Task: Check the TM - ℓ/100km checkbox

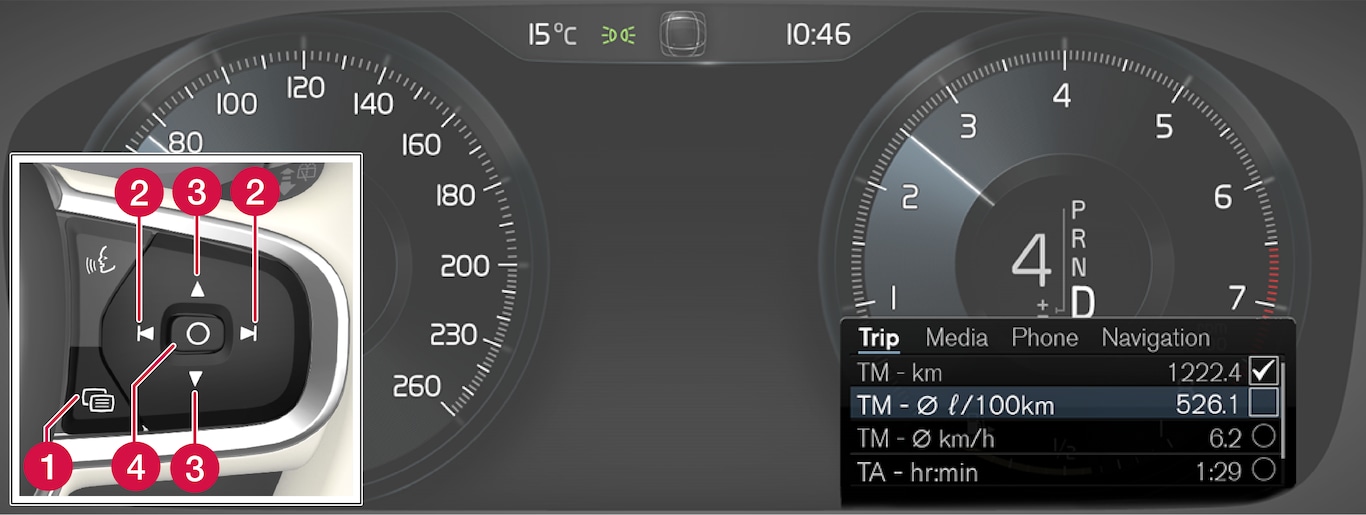Action: (x=1262, y=403)
